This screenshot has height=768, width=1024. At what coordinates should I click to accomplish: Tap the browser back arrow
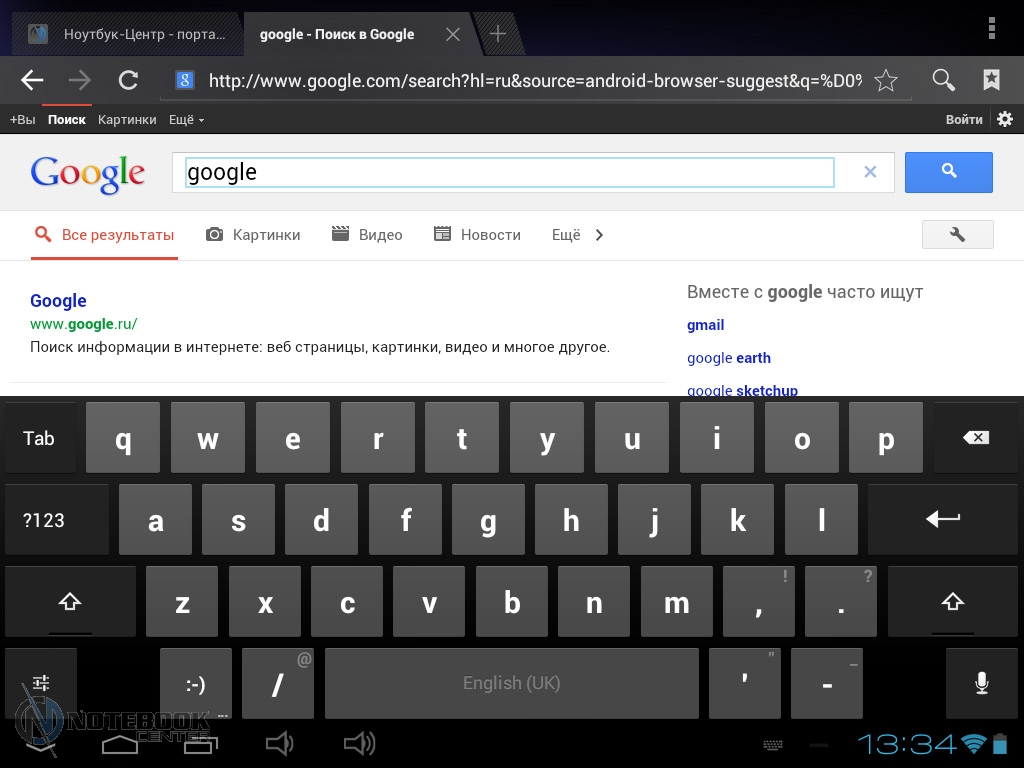(x=32, y=81)
